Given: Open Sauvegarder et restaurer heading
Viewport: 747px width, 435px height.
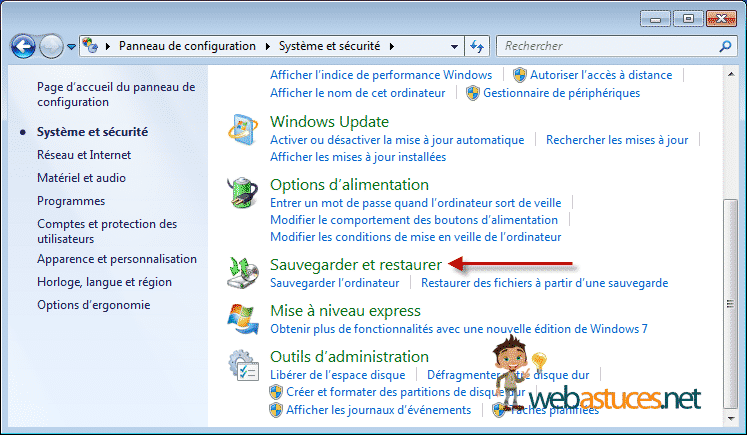Looking at the screenshot, I should 356,264.
